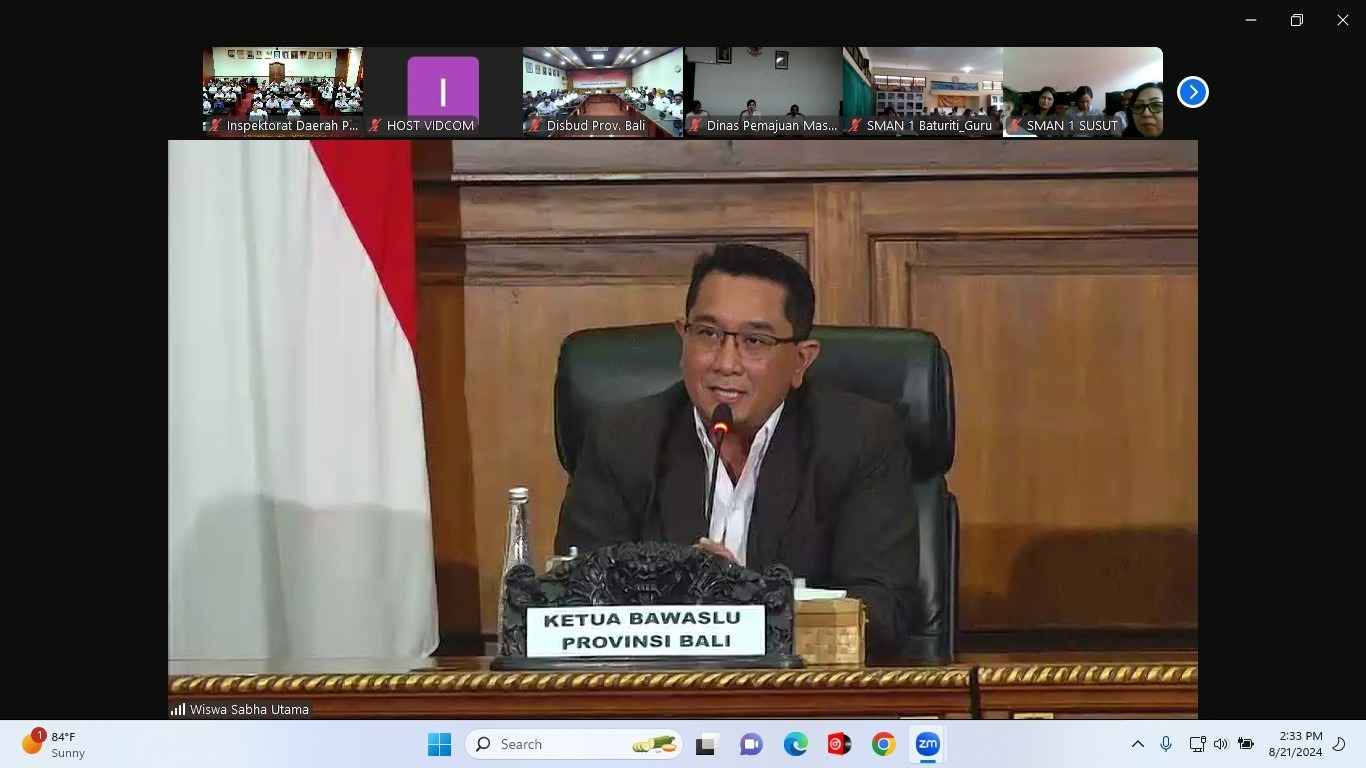Expand the hidden system tray icons chevron
Image resolution: width=1366 pixels, height=768 pixels.
coord(1137,744)
